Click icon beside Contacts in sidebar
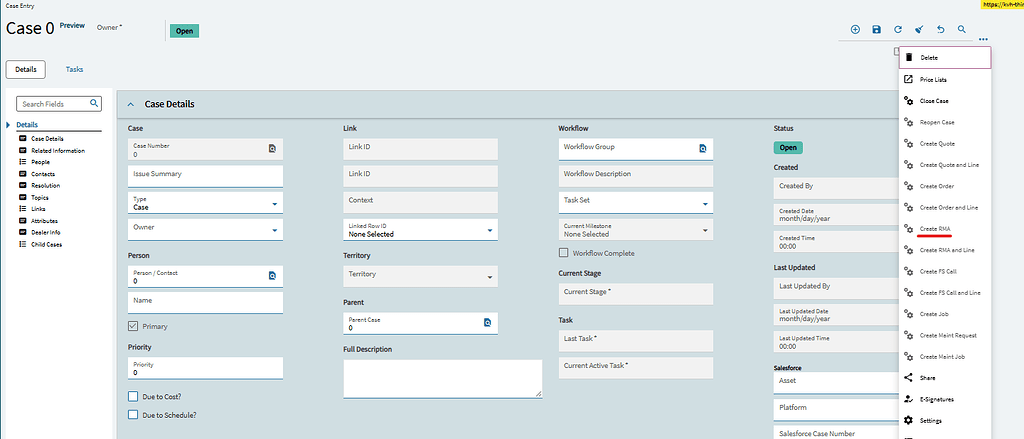 pyautogui.click(x=23, y=174)
